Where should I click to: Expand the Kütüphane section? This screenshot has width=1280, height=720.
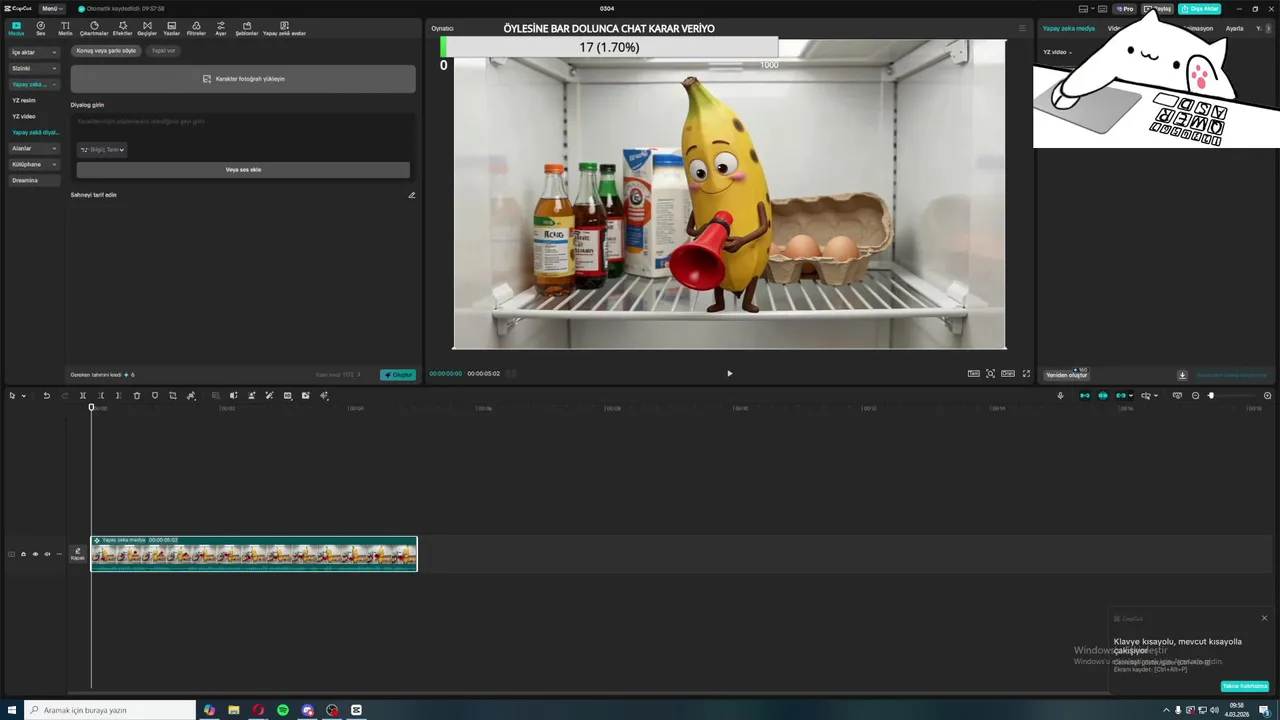coord(34,164)
